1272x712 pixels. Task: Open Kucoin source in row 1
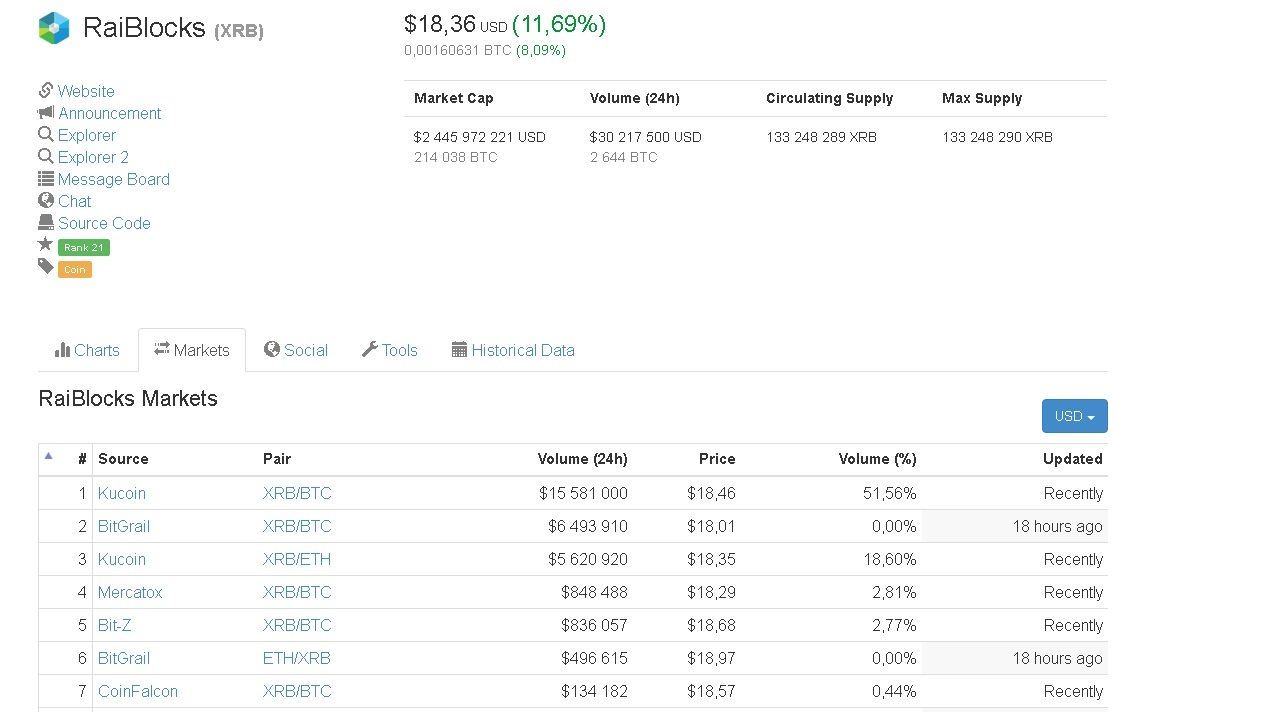tap(122, 493)
